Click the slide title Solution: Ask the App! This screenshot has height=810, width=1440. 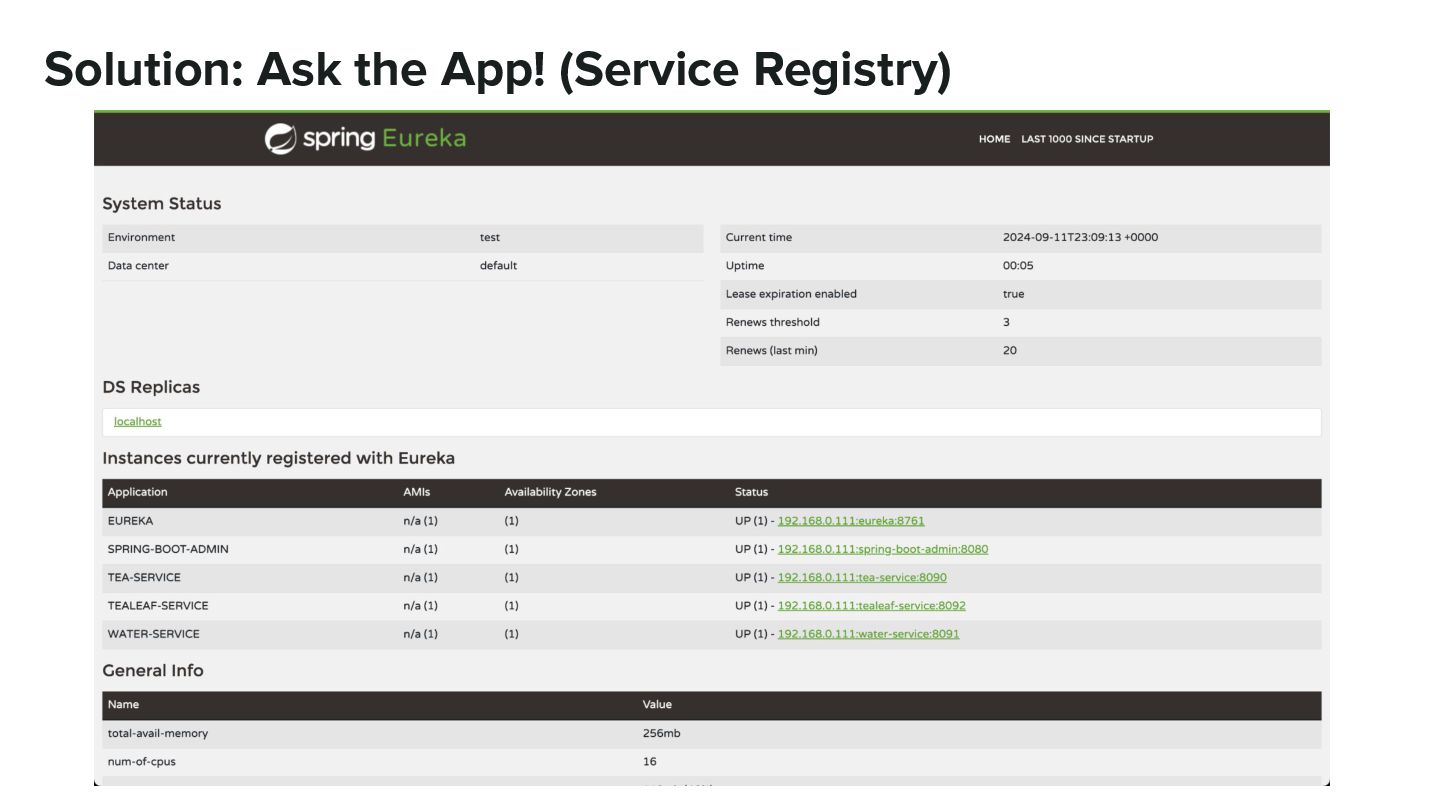pyautogui.click(x=294, y=70)
